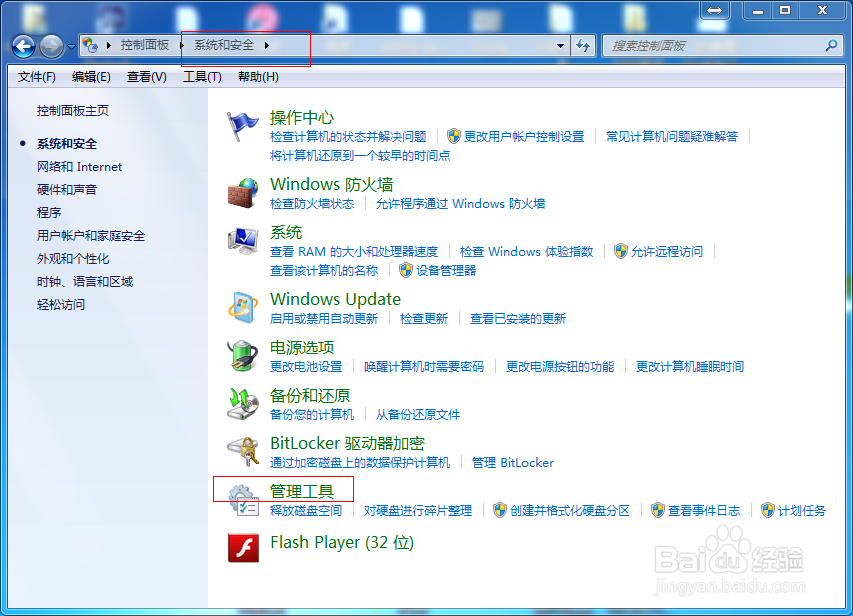
Task: Click 检查更新 link
Action: coord(424,318)
